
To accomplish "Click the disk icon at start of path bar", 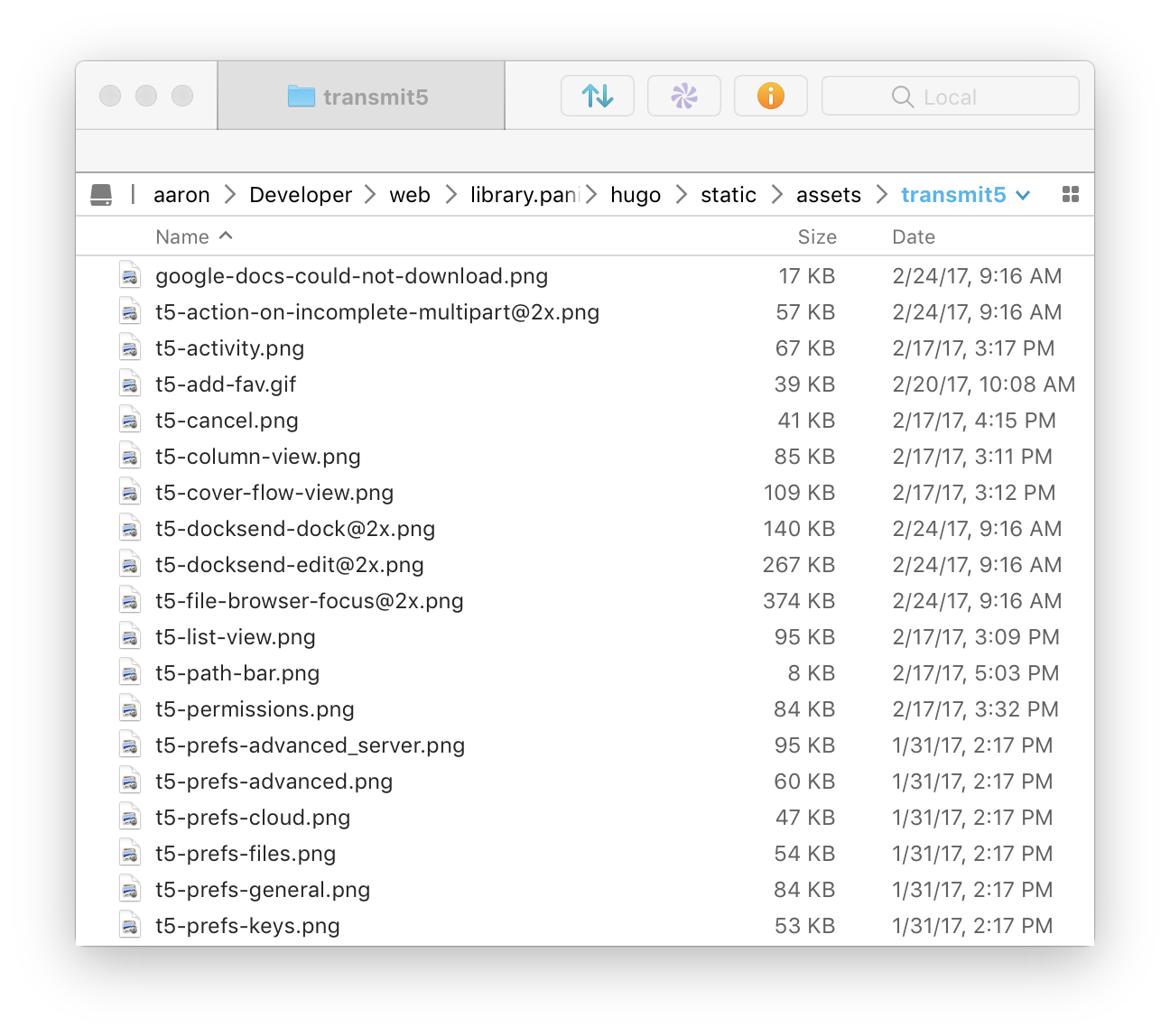I will (102, 194).
